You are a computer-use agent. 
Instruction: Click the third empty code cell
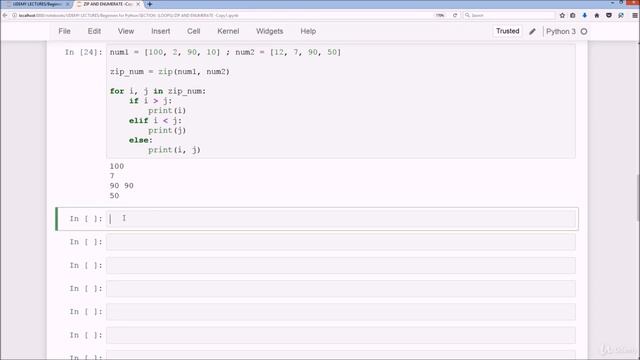341,265
